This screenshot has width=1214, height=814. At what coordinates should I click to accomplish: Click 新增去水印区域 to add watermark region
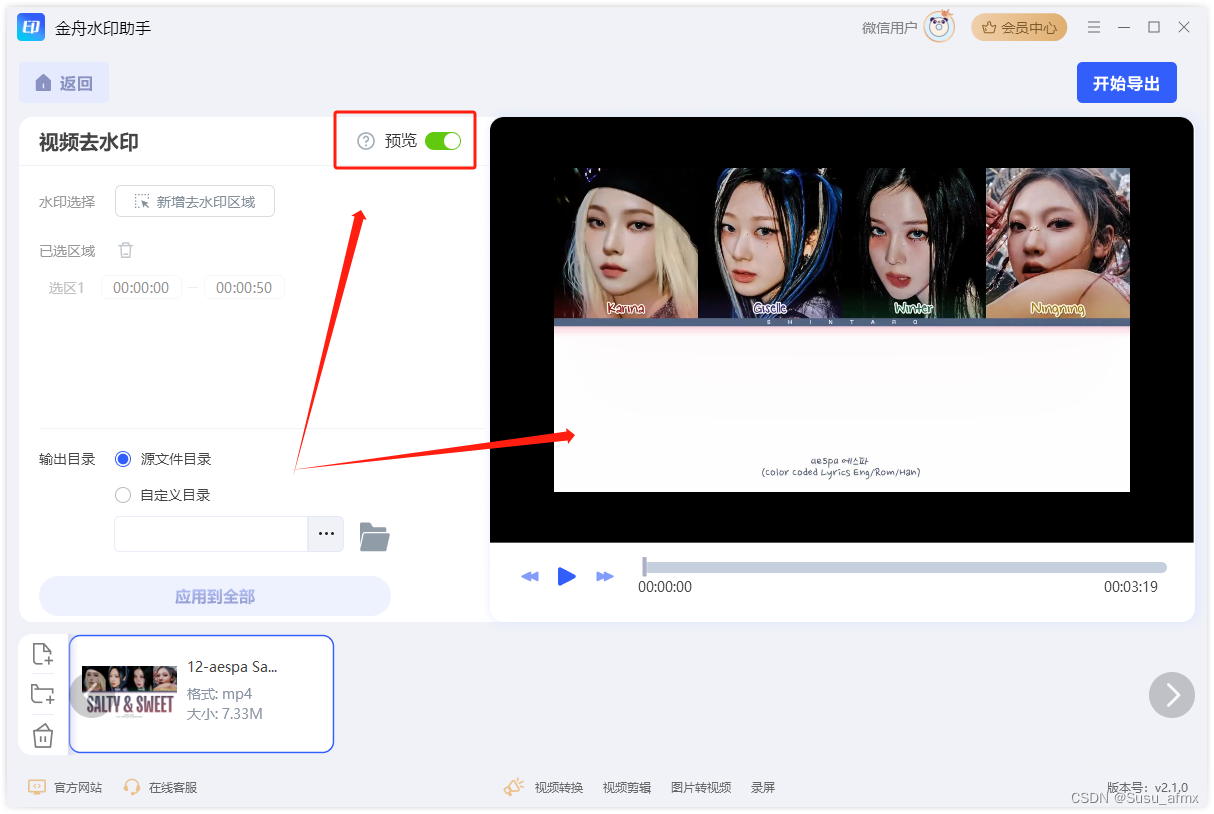tap(195, 201)
